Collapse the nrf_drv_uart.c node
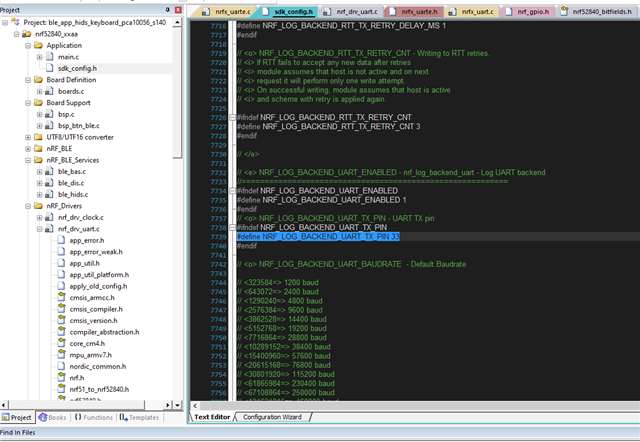The image size is (640, 442). pyautogui.click(x=40, y=229)
